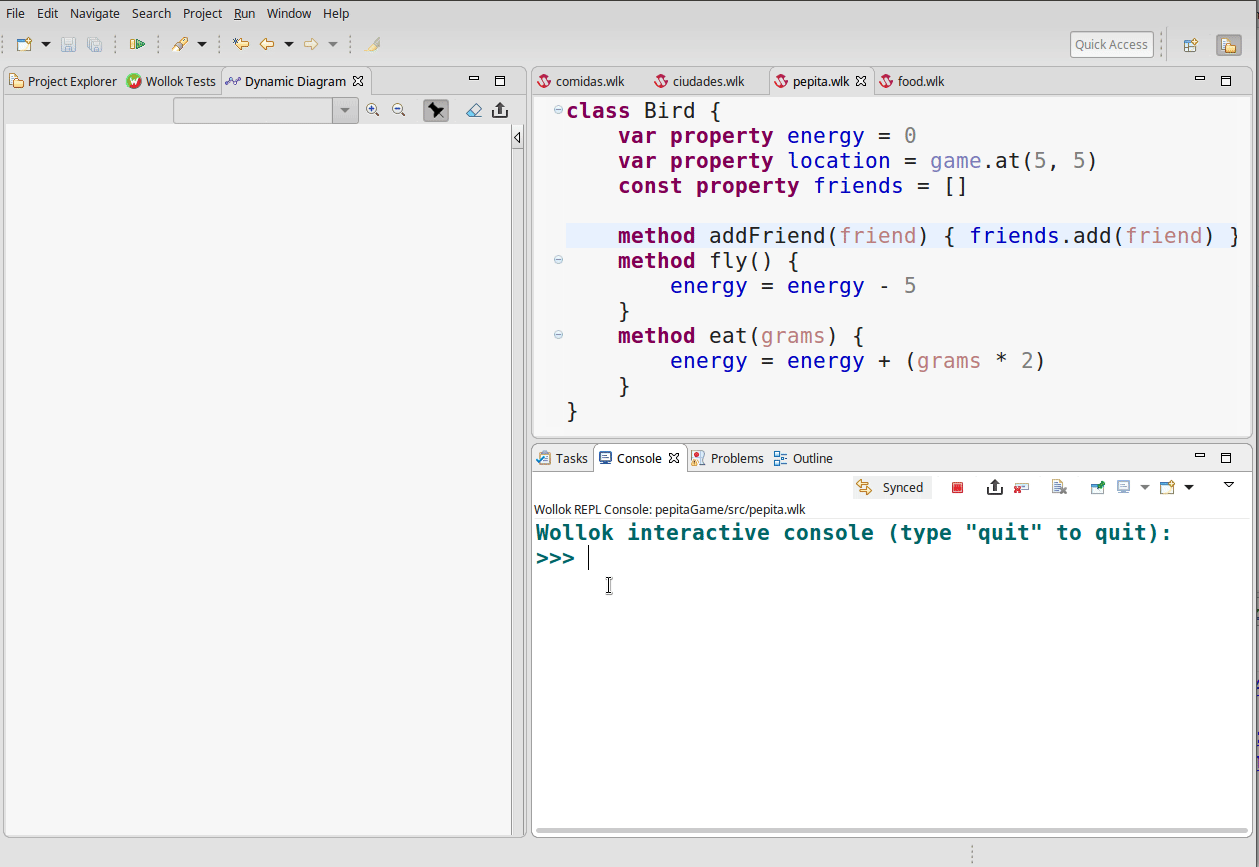Open Console view menu triangle
The image size is (1259, 867).
tap(1229, 485)
